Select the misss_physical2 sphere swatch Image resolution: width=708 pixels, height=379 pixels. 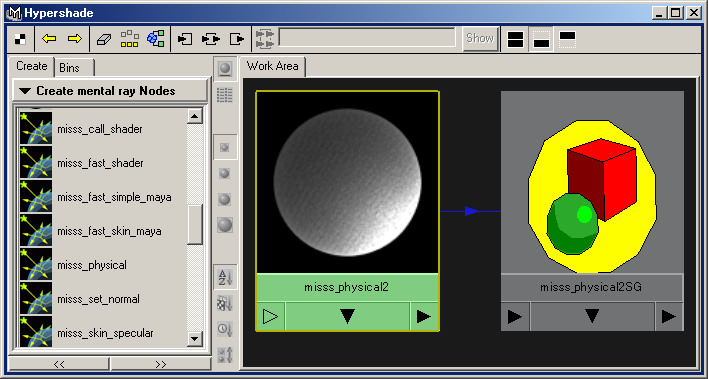(x=347, y=182)
